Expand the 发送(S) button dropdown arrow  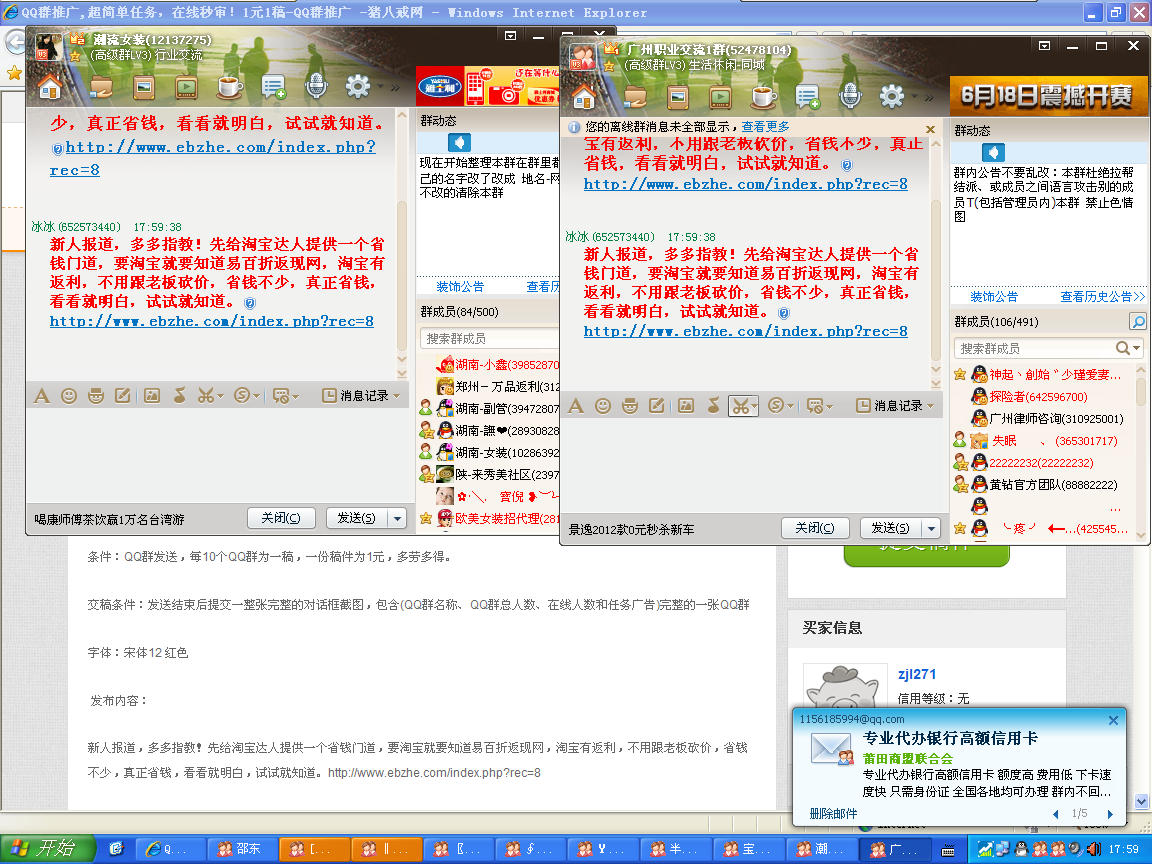(x=930, y=528)
